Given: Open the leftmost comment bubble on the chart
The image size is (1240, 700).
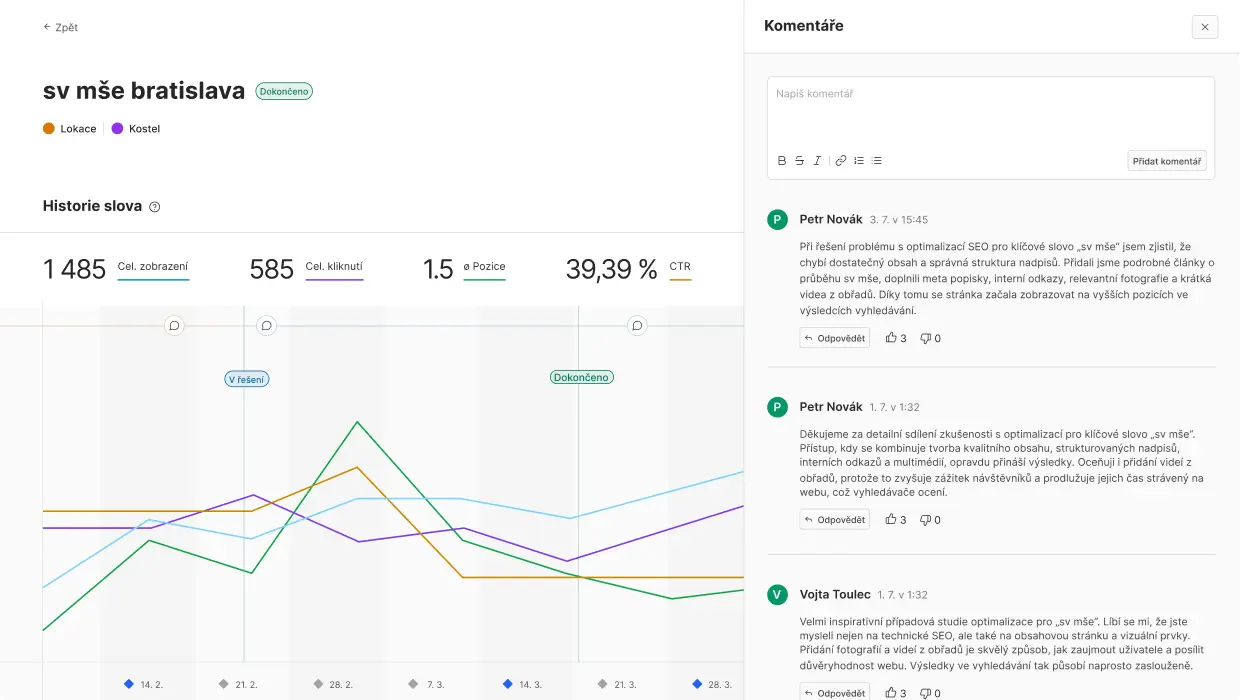Looking at the screenshot, I should click(174, 325).
